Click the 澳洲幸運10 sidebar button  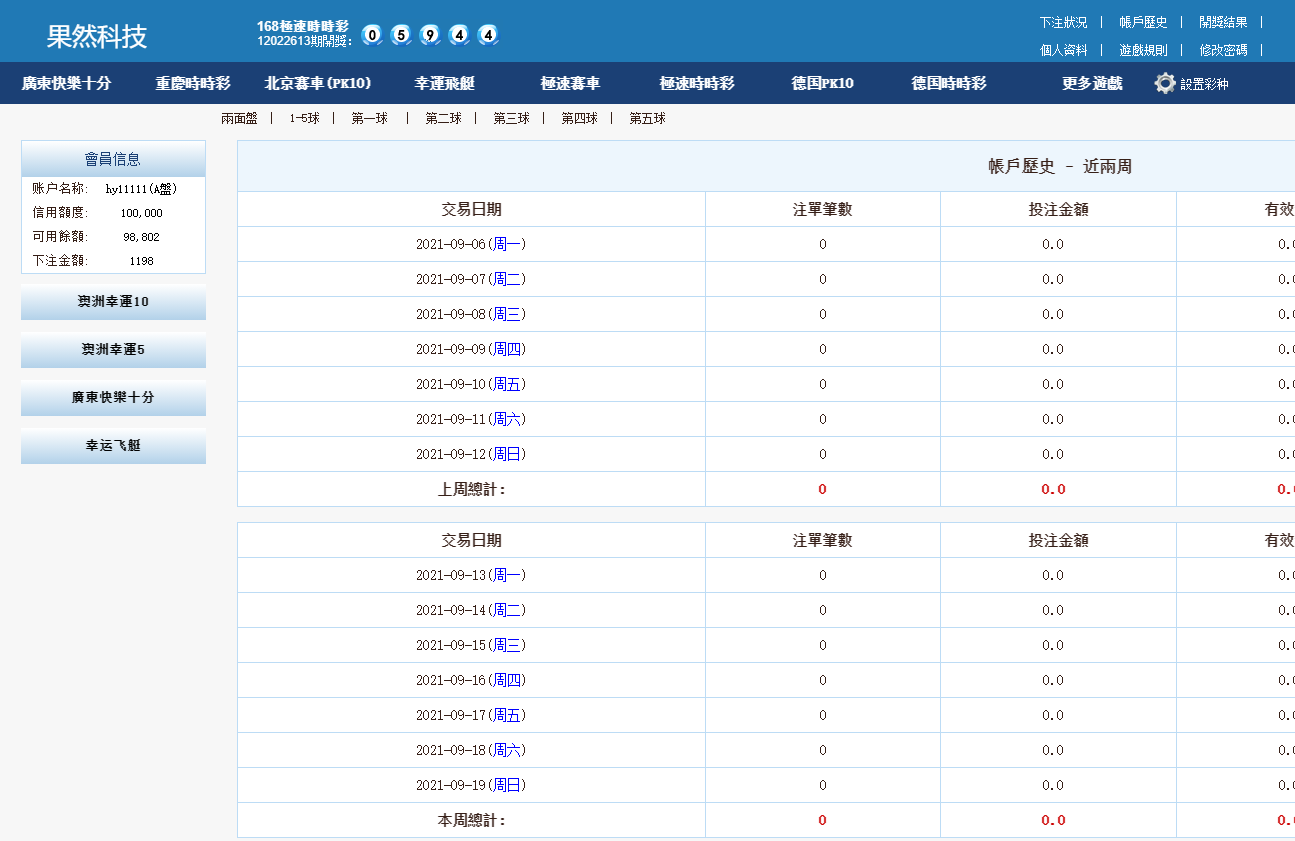[113, 302]
